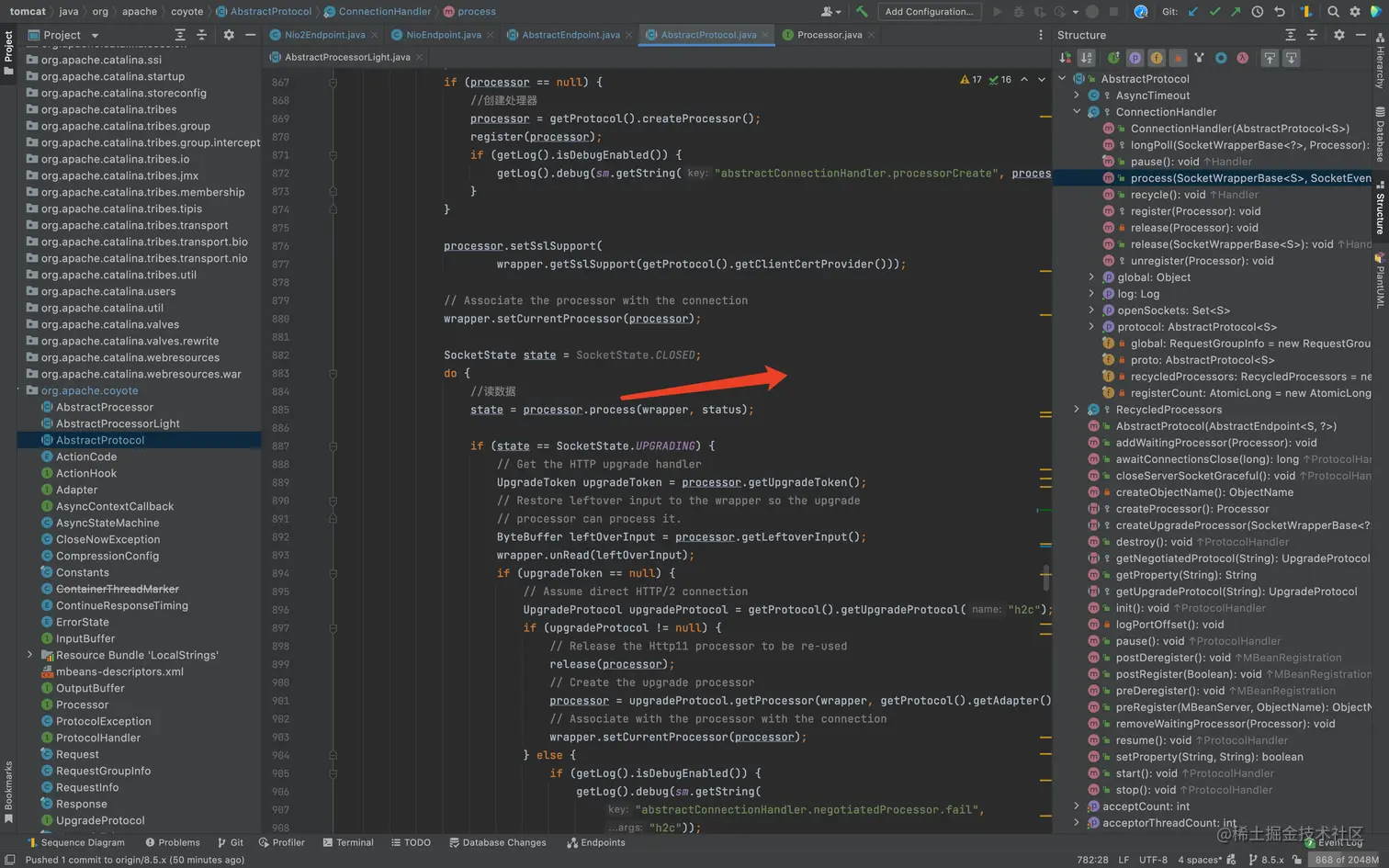Click the 8.5.x Git branch widget
Image resolution: width=1389 pixels, height=868 pixels.
1267,860
